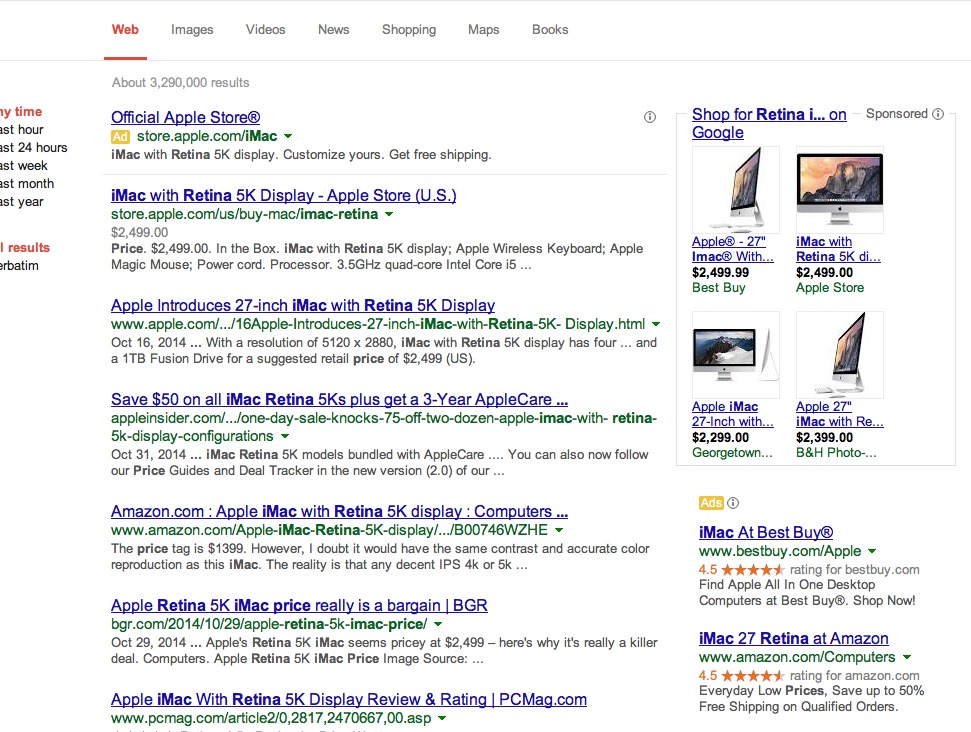The image size is (971, 732).
Task: Click the Apple Store seller name
Action: click(x=830, y=287)
